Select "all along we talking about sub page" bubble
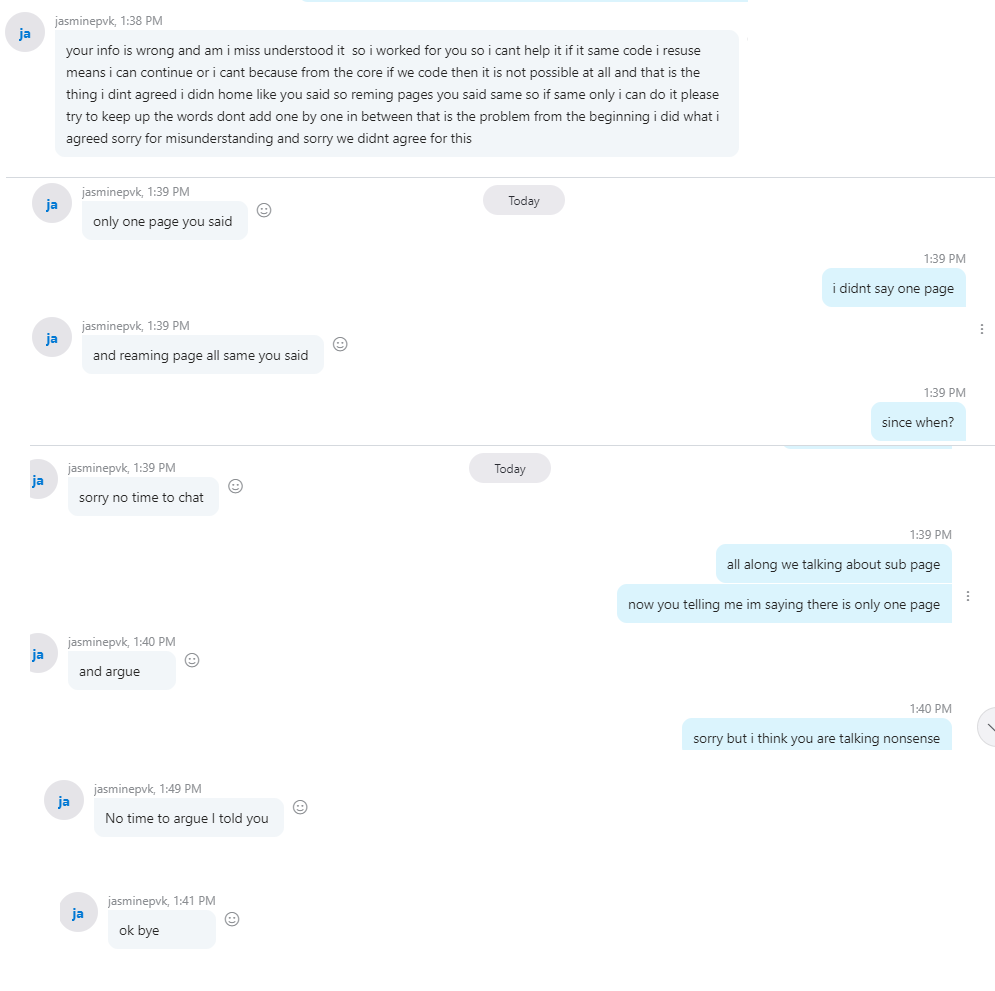The height and width of the screenshot is (991, 995). 833,564
